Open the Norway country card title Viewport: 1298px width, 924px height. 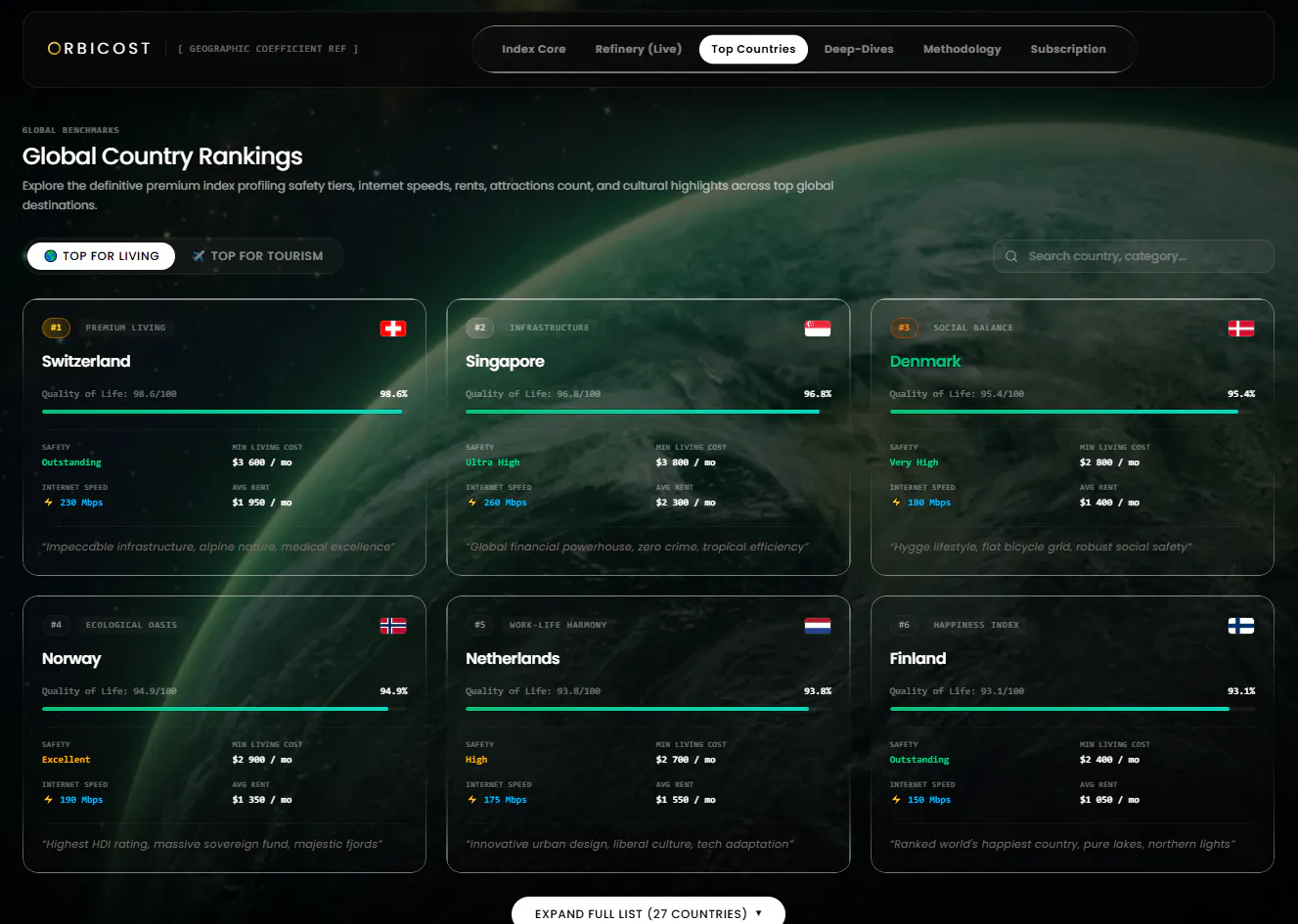click(x=71, y=659)
